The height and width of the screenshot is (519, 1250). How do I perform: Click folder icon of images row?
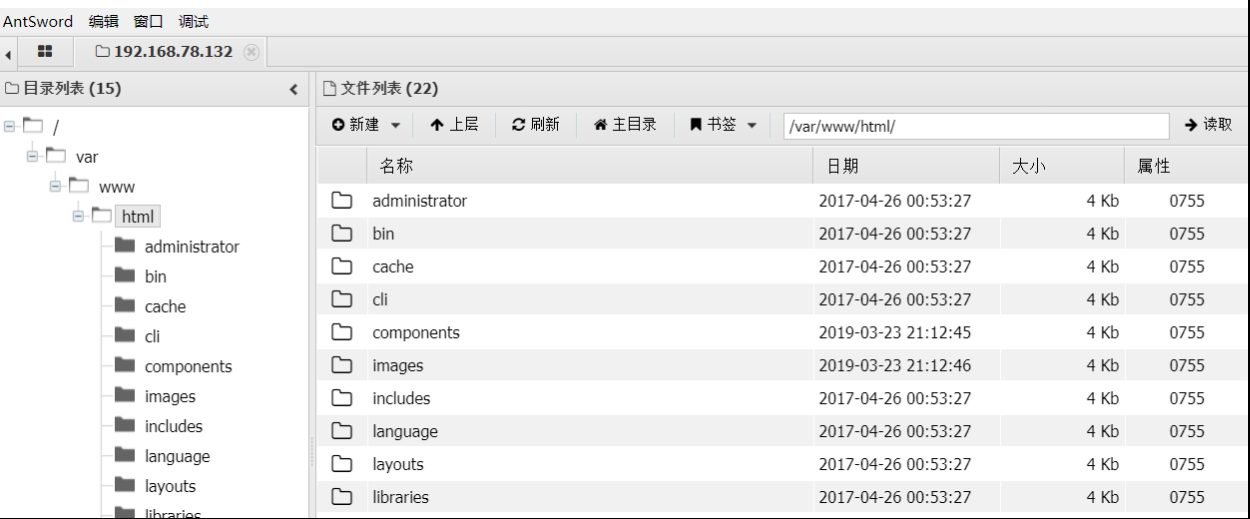[342, 365]
